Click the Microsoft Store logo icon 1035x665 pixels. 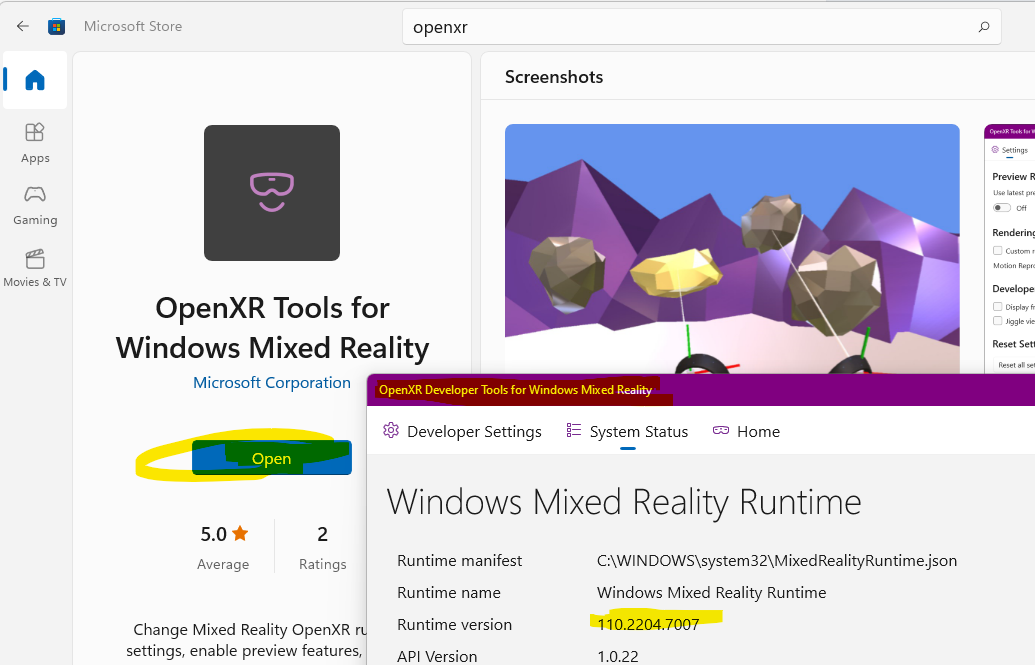click(56, 26)
